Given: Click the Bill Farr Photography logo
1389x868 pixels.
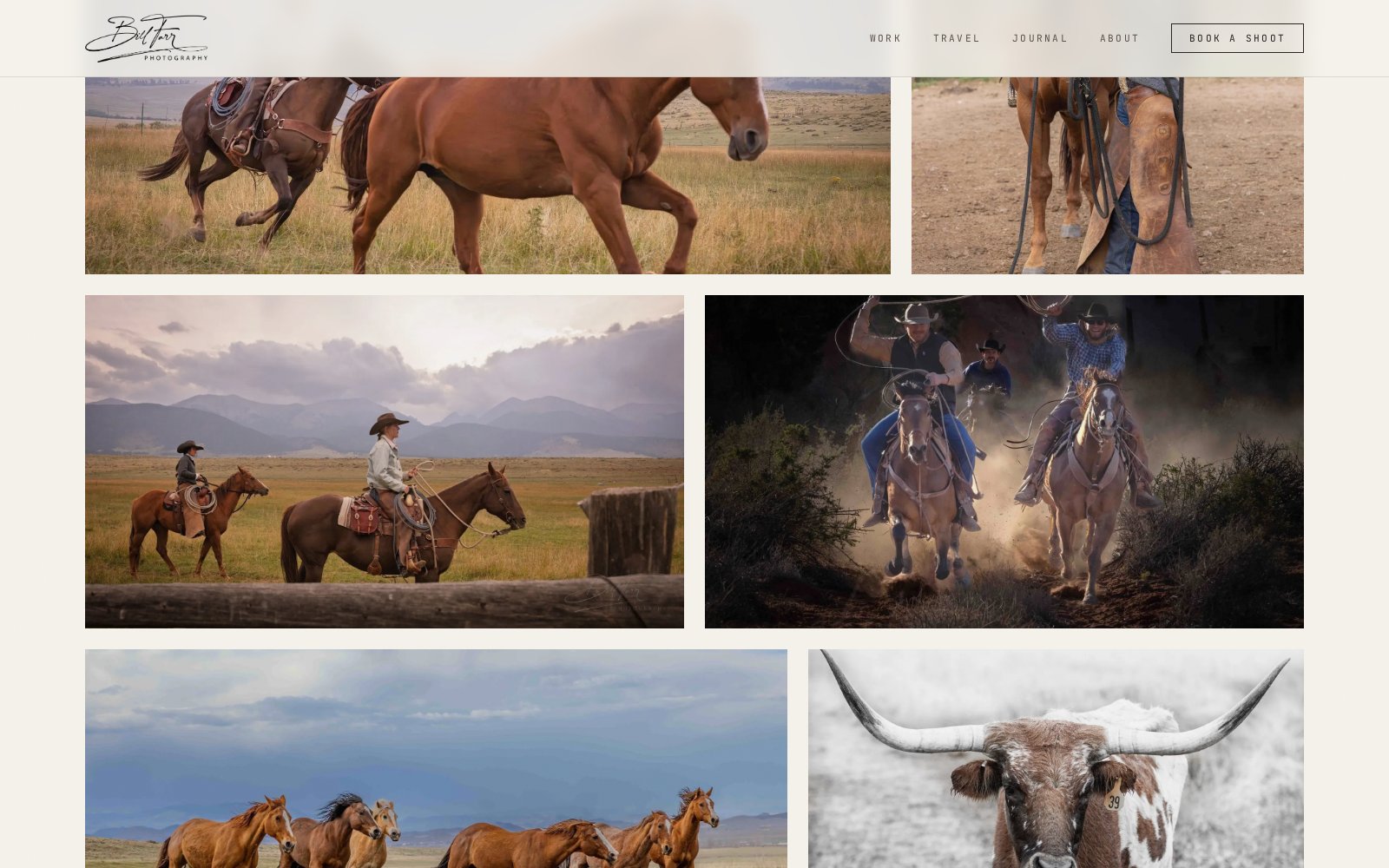Looking at the screenshot, I should [146, 38].
